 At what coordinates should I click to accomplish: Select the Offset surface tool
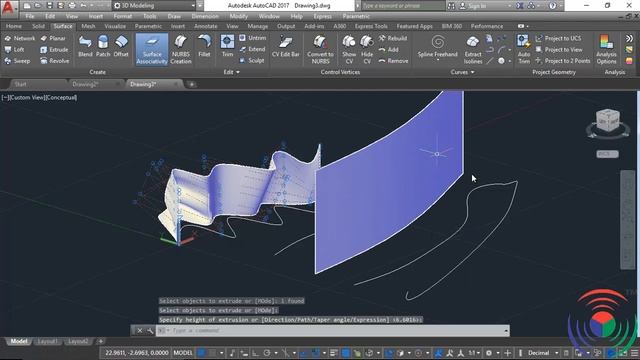121,46
